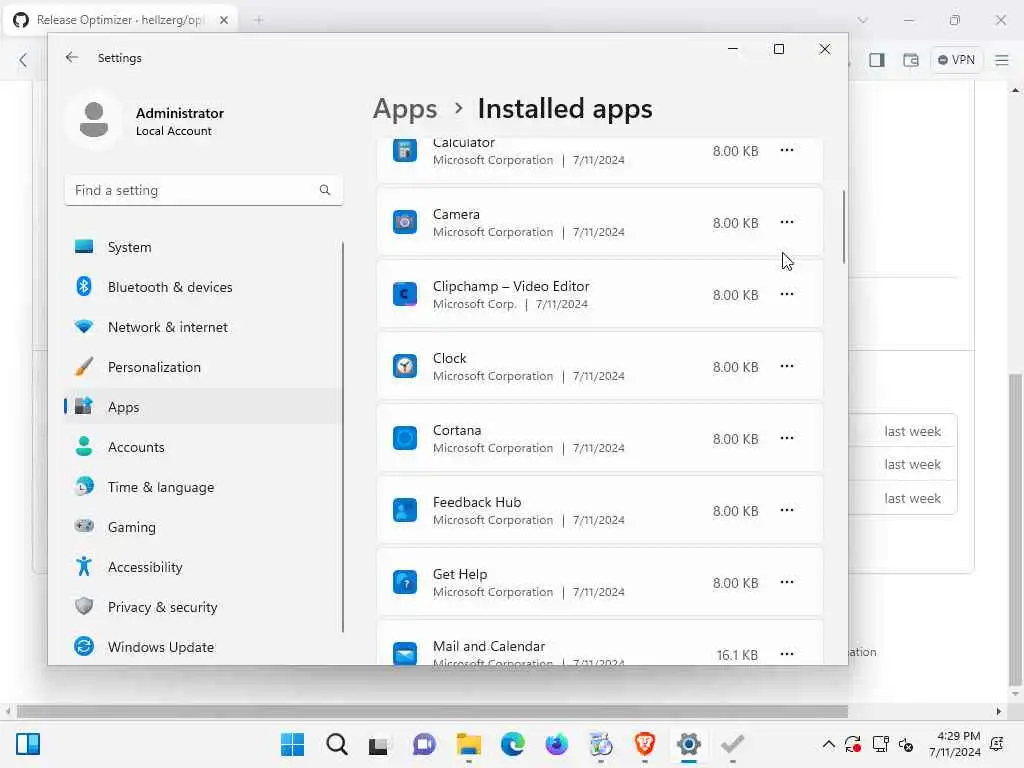The height and width of the screenshot is (768, 1024).
Task: Go to Gaming settings
Action: coord(203,527)
